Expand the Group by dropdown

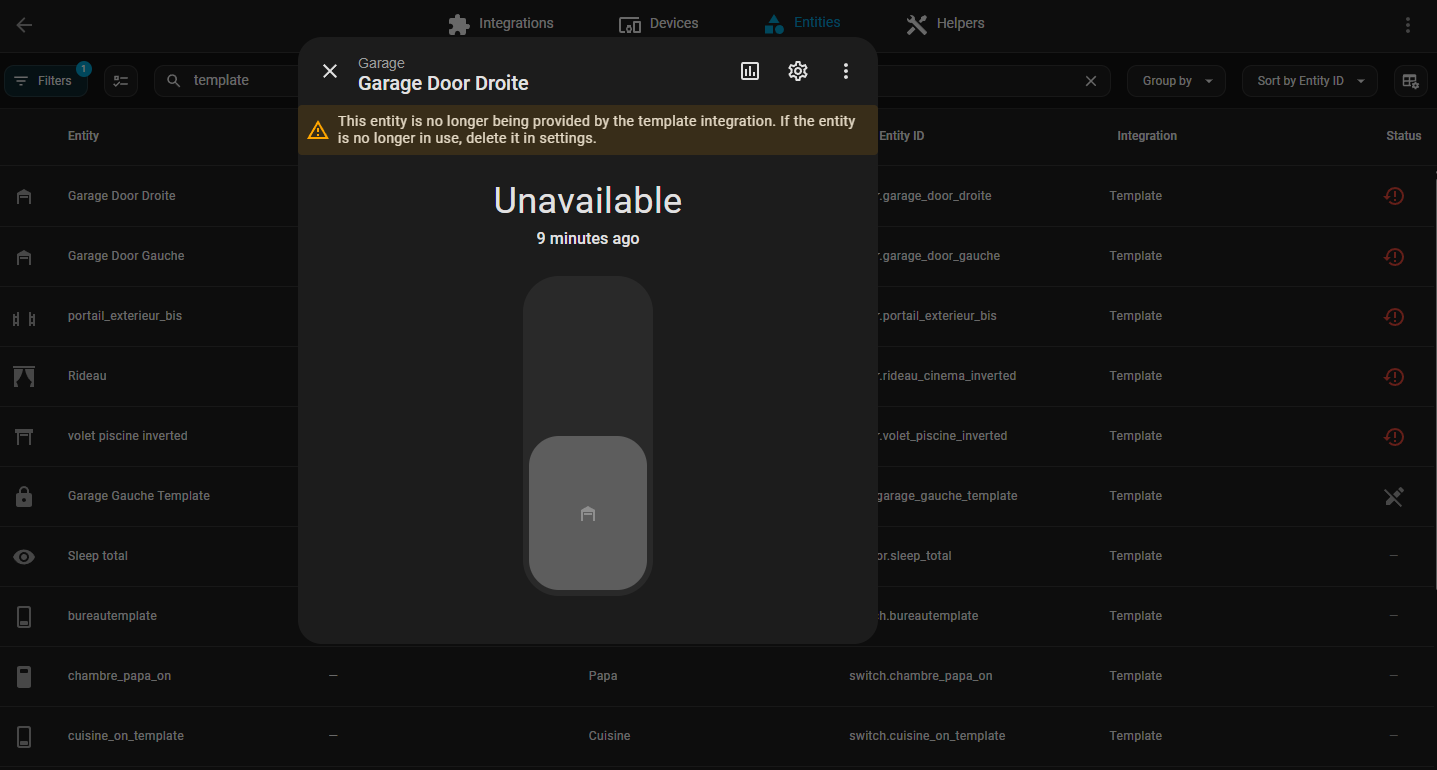(x=1176, y=81)
